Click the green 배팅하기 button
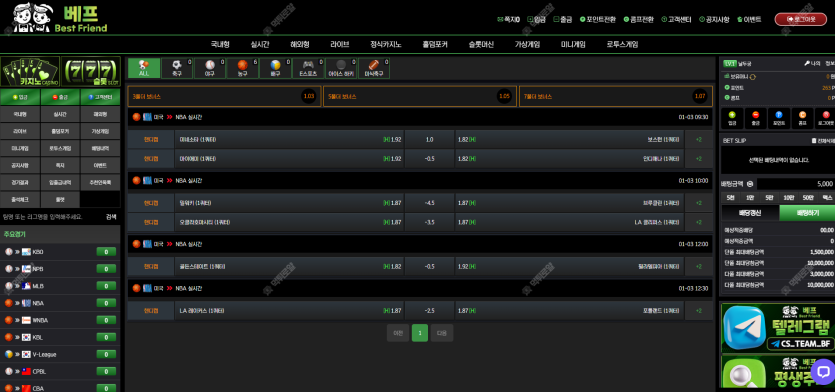The image size is (835, 392). click(x=807, y=213)
